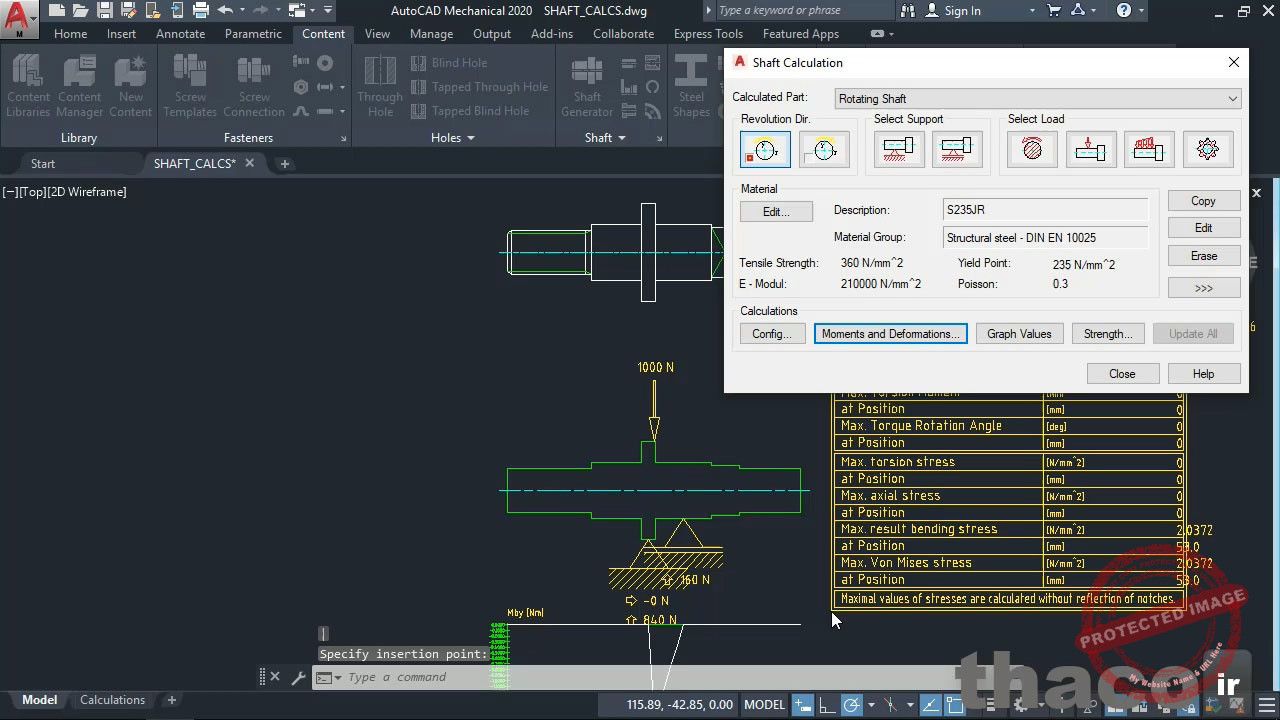Screen dimensions: 1280x720
Task: Open the polar tracking settings dropdown arrow
Action: [x=870, y=705]
